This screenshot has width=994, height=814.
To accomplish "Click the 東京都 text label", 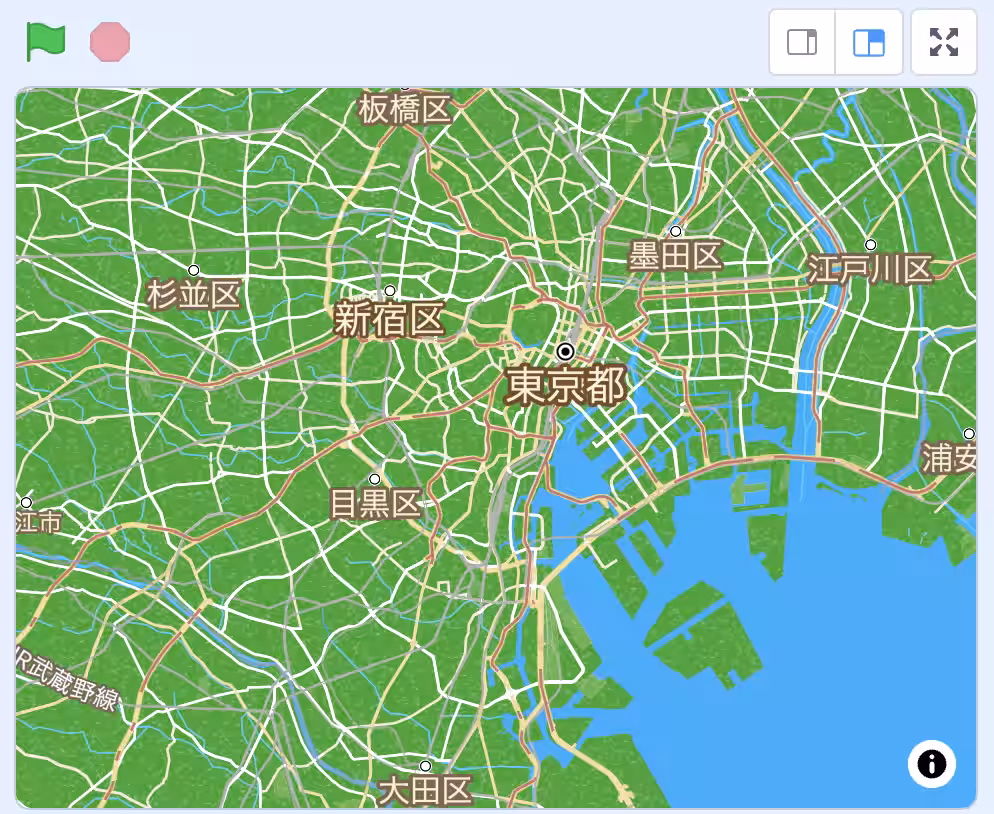I will point(565,386).
